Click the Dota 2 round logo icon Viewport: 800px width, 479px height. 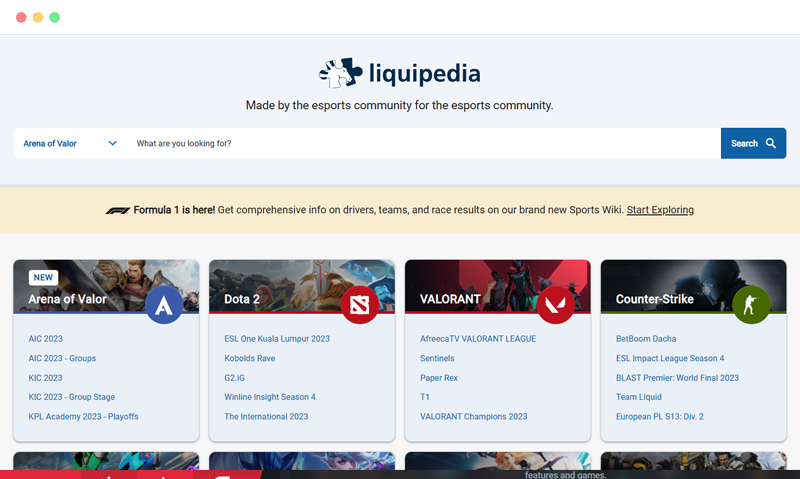click(x=360, y=305)
